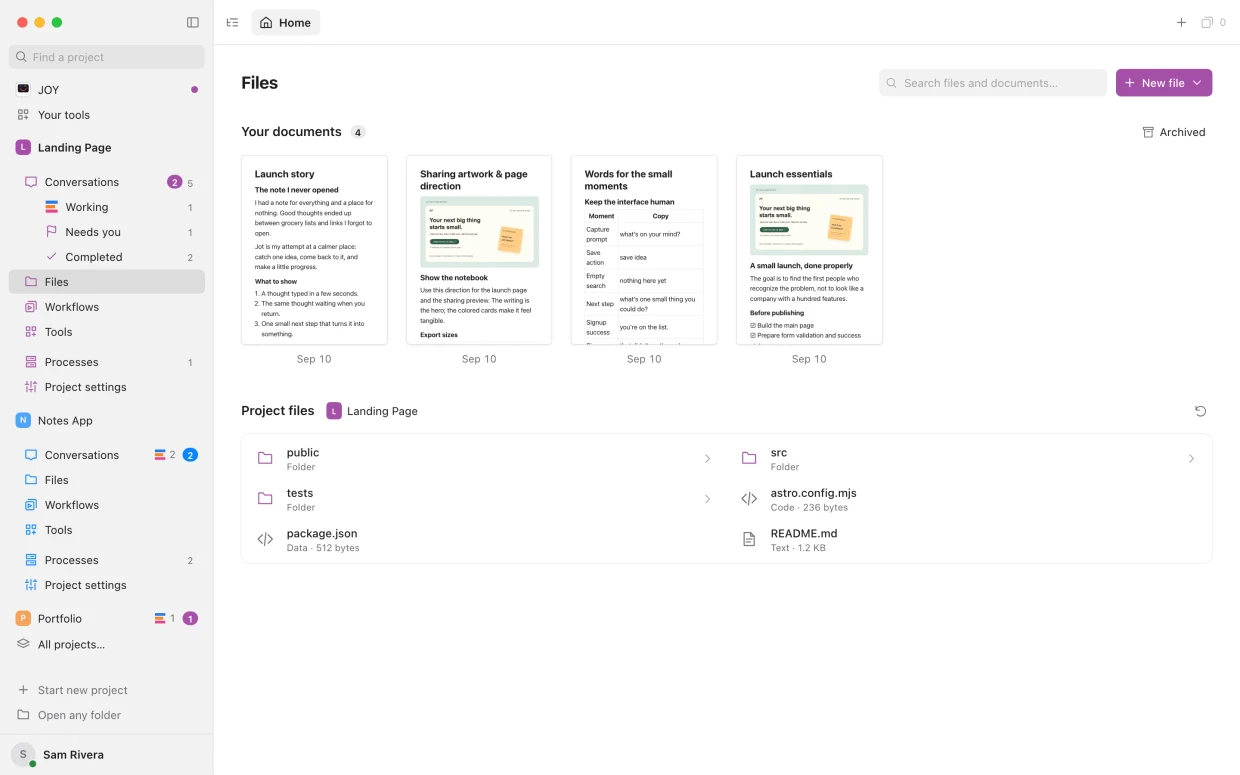Image resolution: width=1240 pixels, height=775 pixels.
Task: Click Tools icon under Notes App
Action: pos(31,530)
